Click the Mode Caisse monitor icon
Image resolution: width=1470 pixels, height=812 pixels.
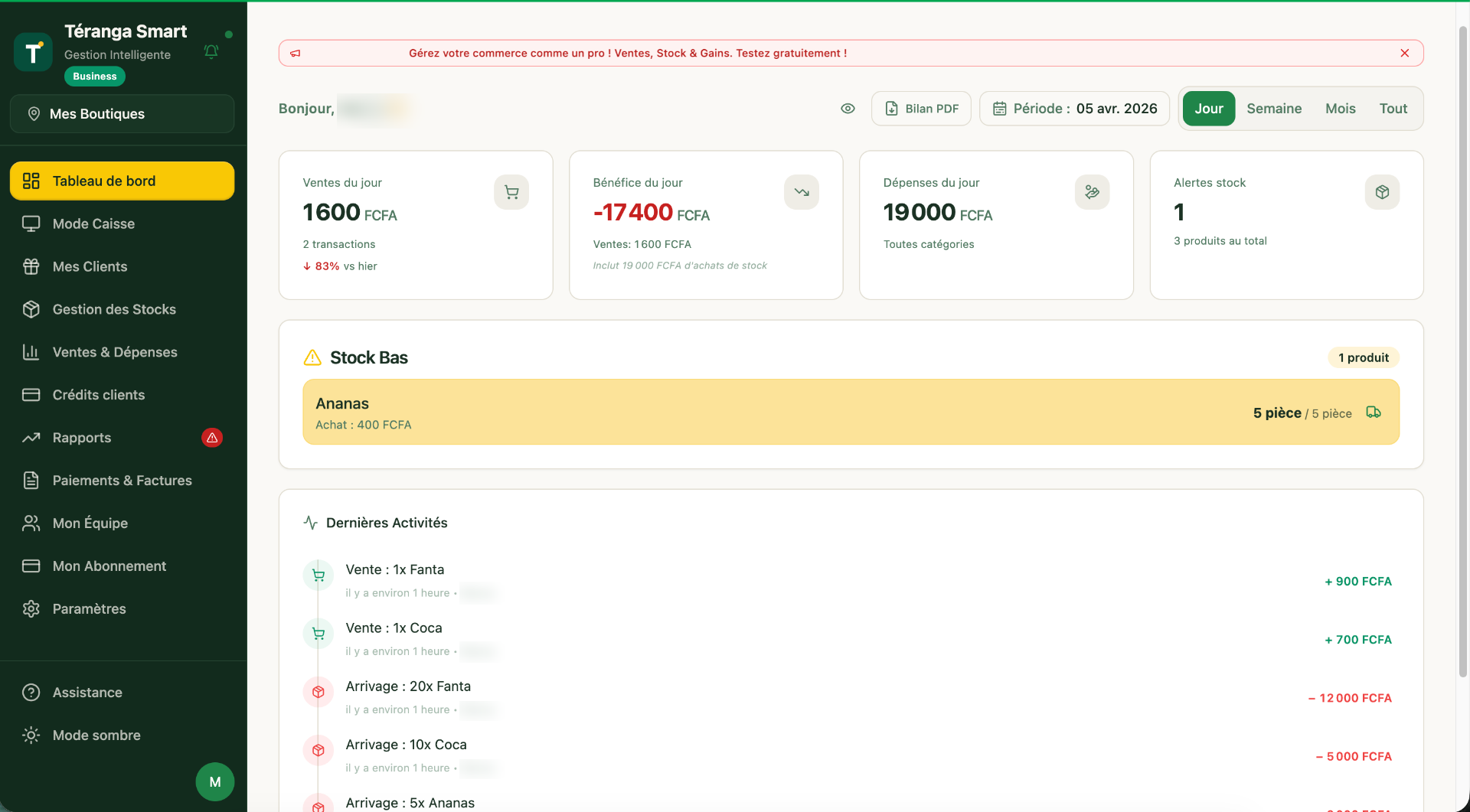coord(31,223)
